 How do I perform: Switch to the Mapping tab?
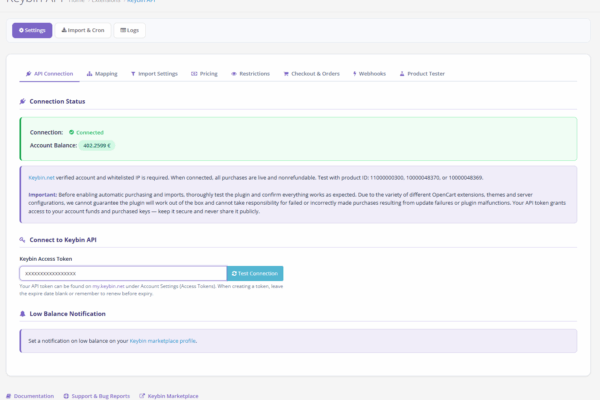tap(102, 73)
